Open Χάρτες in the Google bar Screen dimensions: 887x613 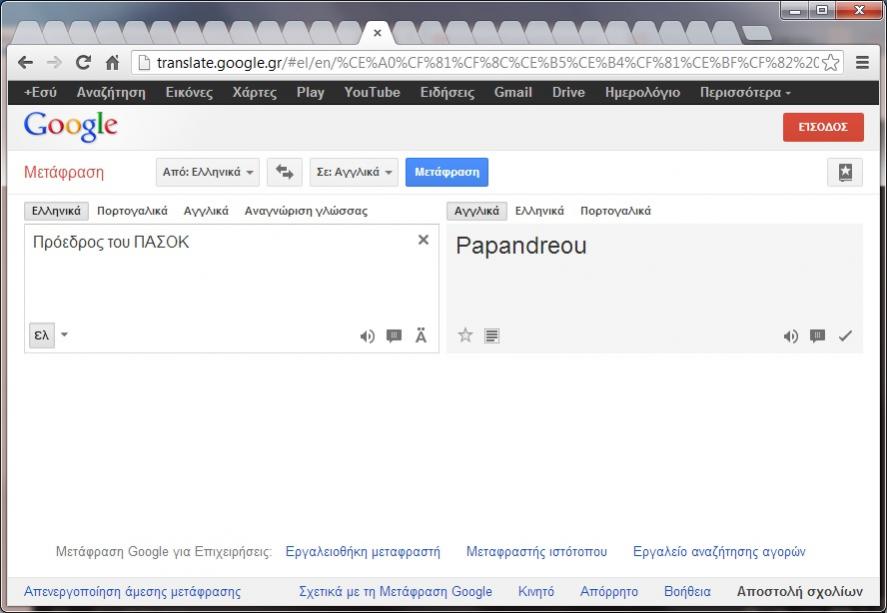[x=255, y=92]
